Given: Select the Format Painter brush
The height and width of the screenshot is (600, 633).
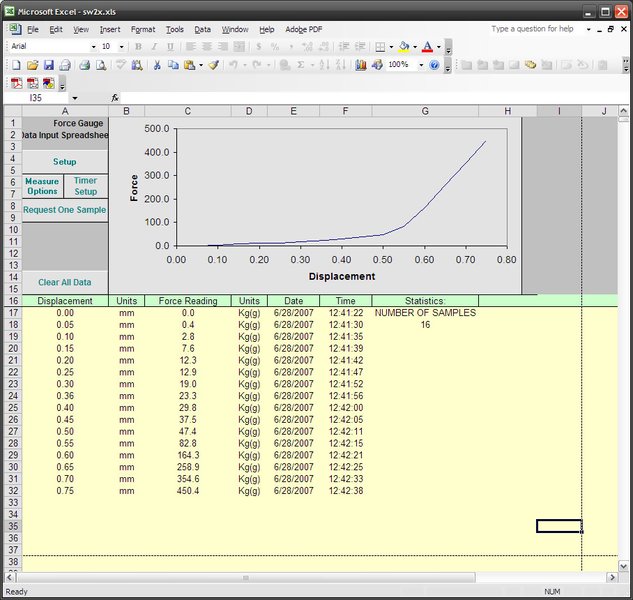Looking at the screenshot, I should pyautogui.click(x=213, y=65).
